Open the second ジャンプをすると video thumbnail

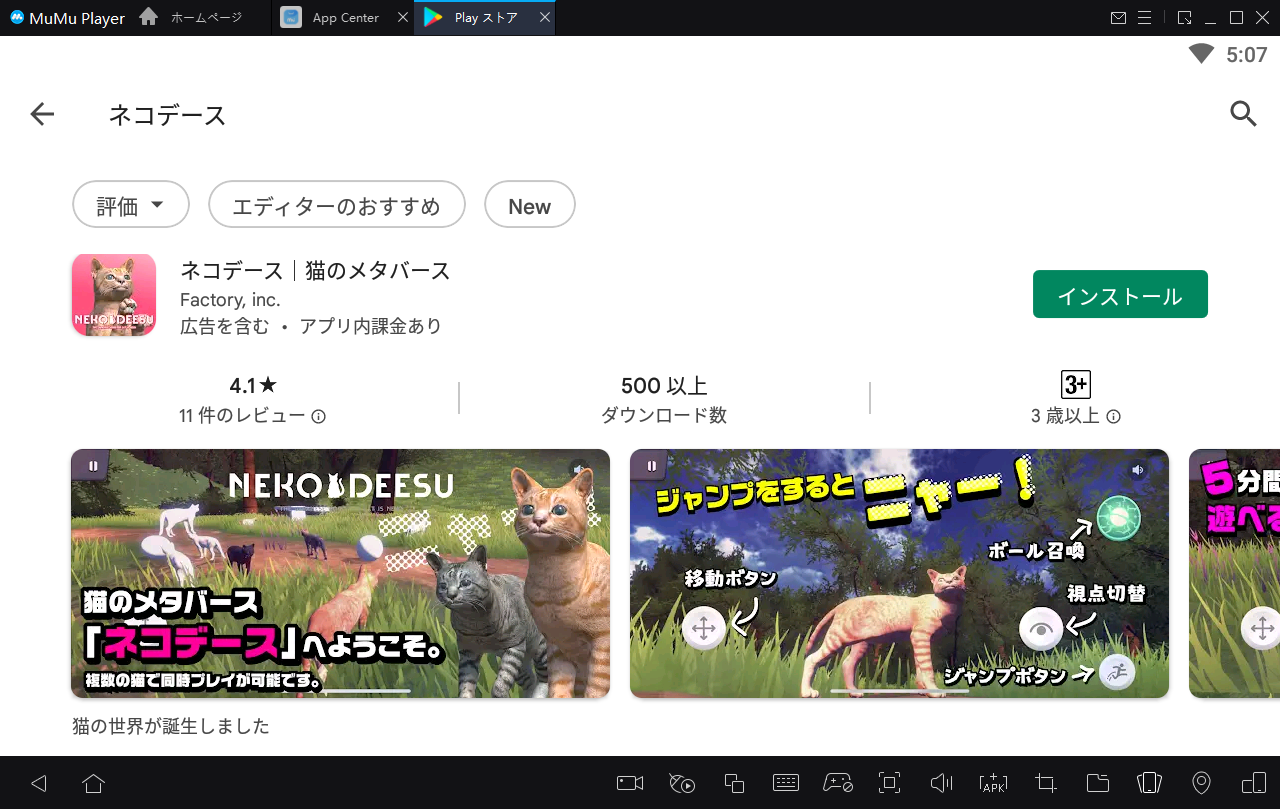pos(899,573)
